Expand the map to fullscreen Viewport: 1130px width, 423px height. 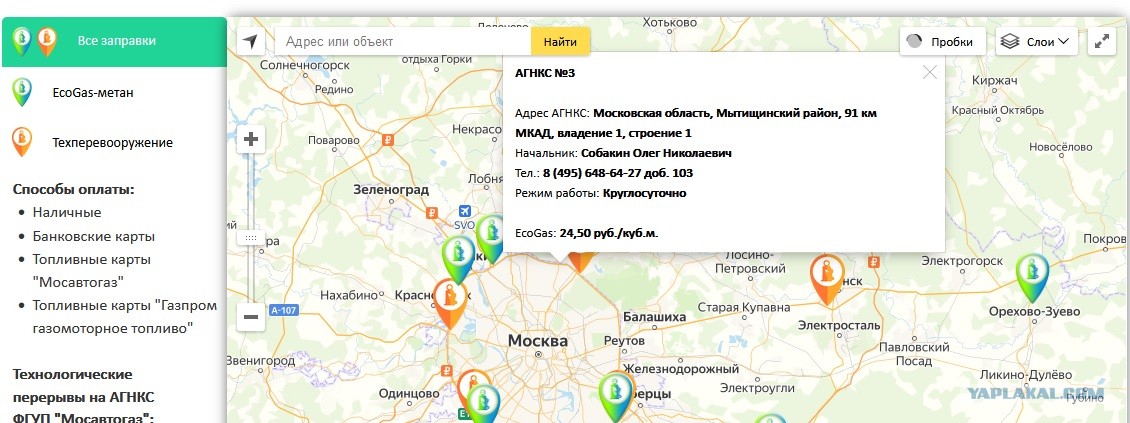1101,42
